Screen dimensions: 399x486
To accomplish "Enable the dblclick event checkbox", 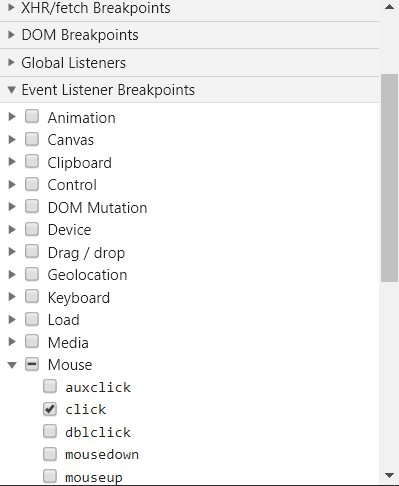I will coord(50,431).
